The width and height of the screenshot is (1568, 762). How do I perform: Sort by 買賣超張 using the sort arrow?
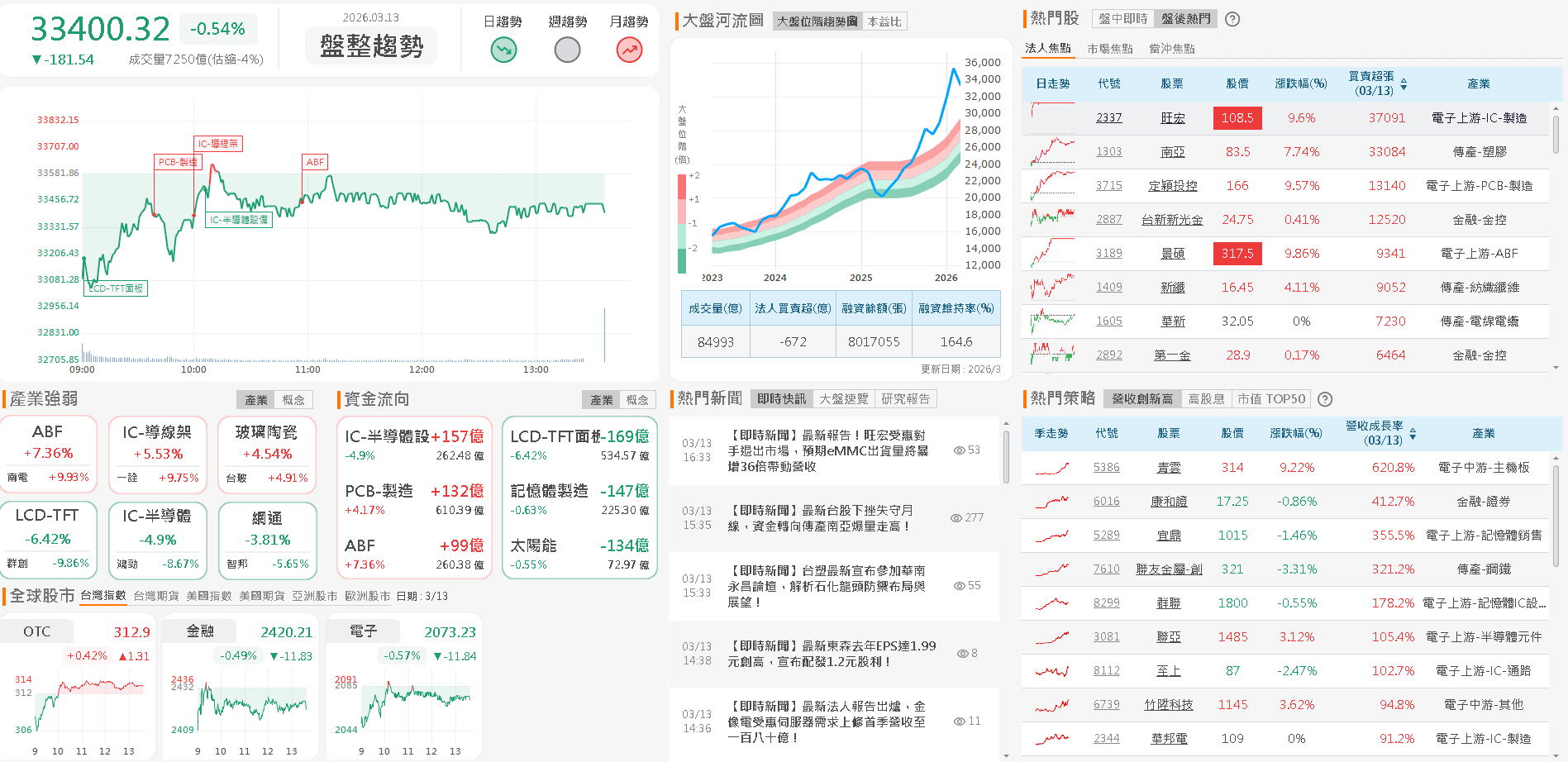[x=1403, y=83]
